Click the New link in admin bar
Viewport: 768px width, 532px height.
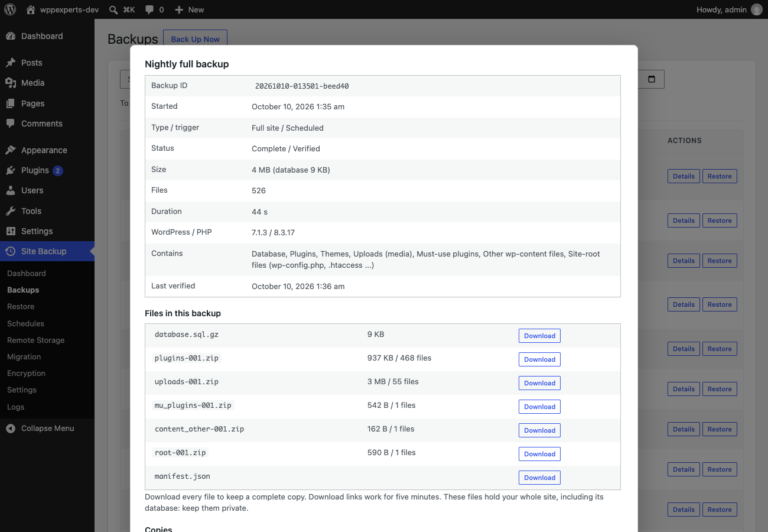tap(196, 9)
